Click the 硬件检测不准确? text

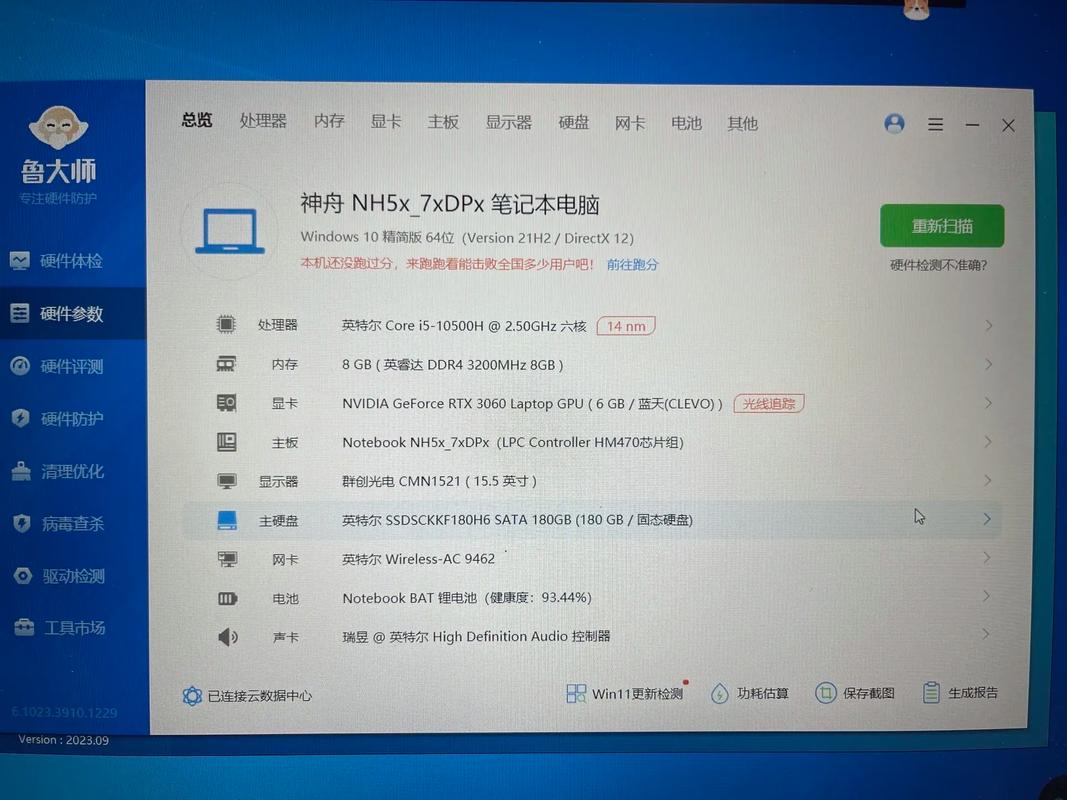938,265
